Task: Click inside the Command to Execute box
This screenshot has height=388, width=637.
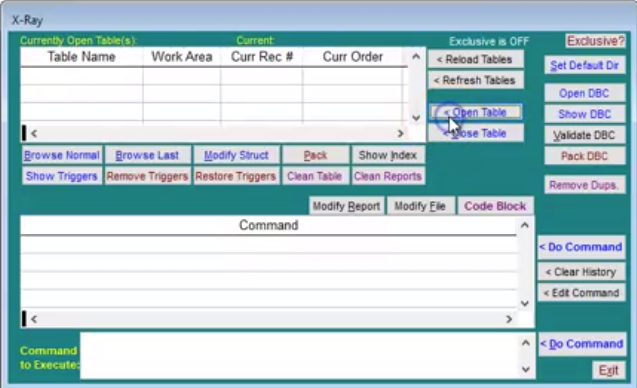Action: point(299,356)
